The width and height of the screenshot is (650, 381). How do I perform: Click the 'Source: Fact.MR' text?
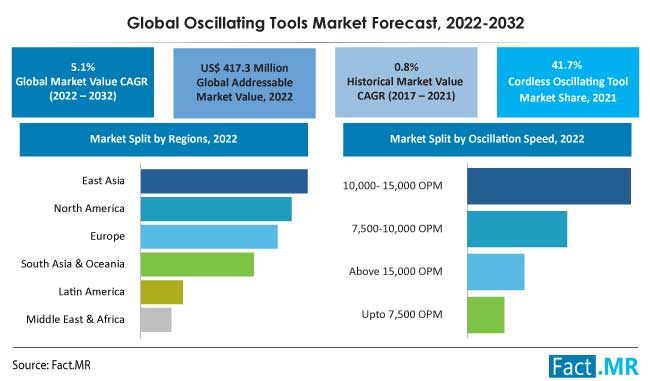click(51, 365)
